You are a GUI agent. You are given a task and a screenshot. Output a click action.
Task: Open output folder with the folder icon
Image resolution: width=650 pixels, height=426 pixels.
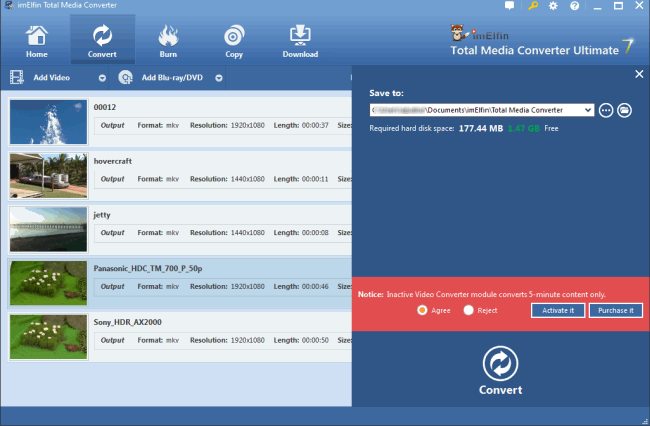point(624,110)
